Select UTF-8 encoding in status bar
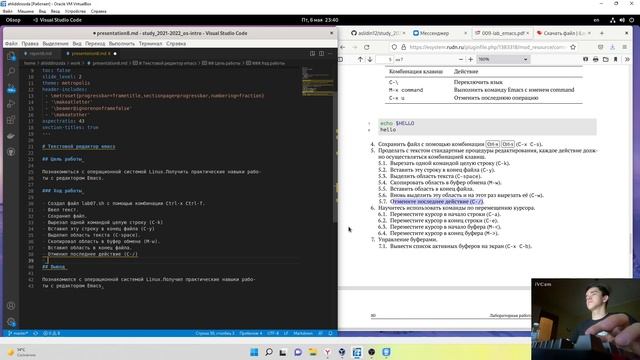Image resolution: width=640 pixels, height=360 pixels. [x=273, y=333]
